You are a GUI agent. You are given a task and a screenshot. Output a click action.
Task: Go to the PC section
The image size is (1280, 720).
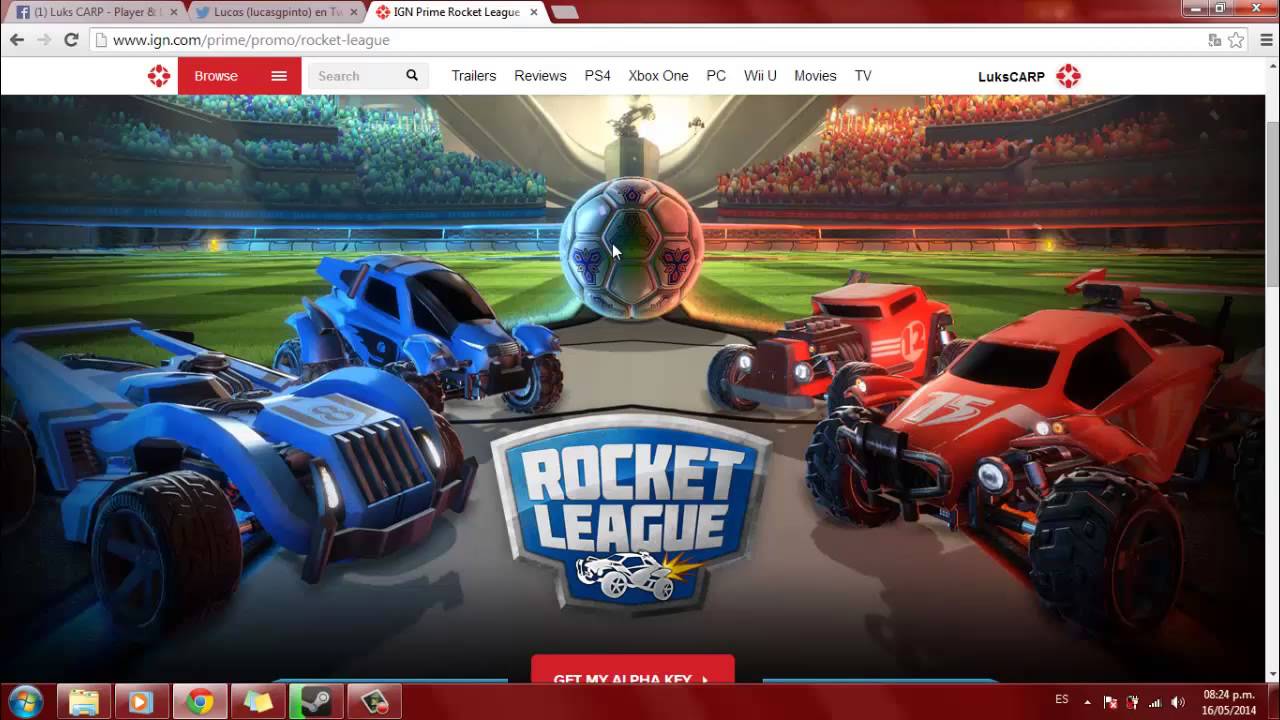[x=716, y=76]
